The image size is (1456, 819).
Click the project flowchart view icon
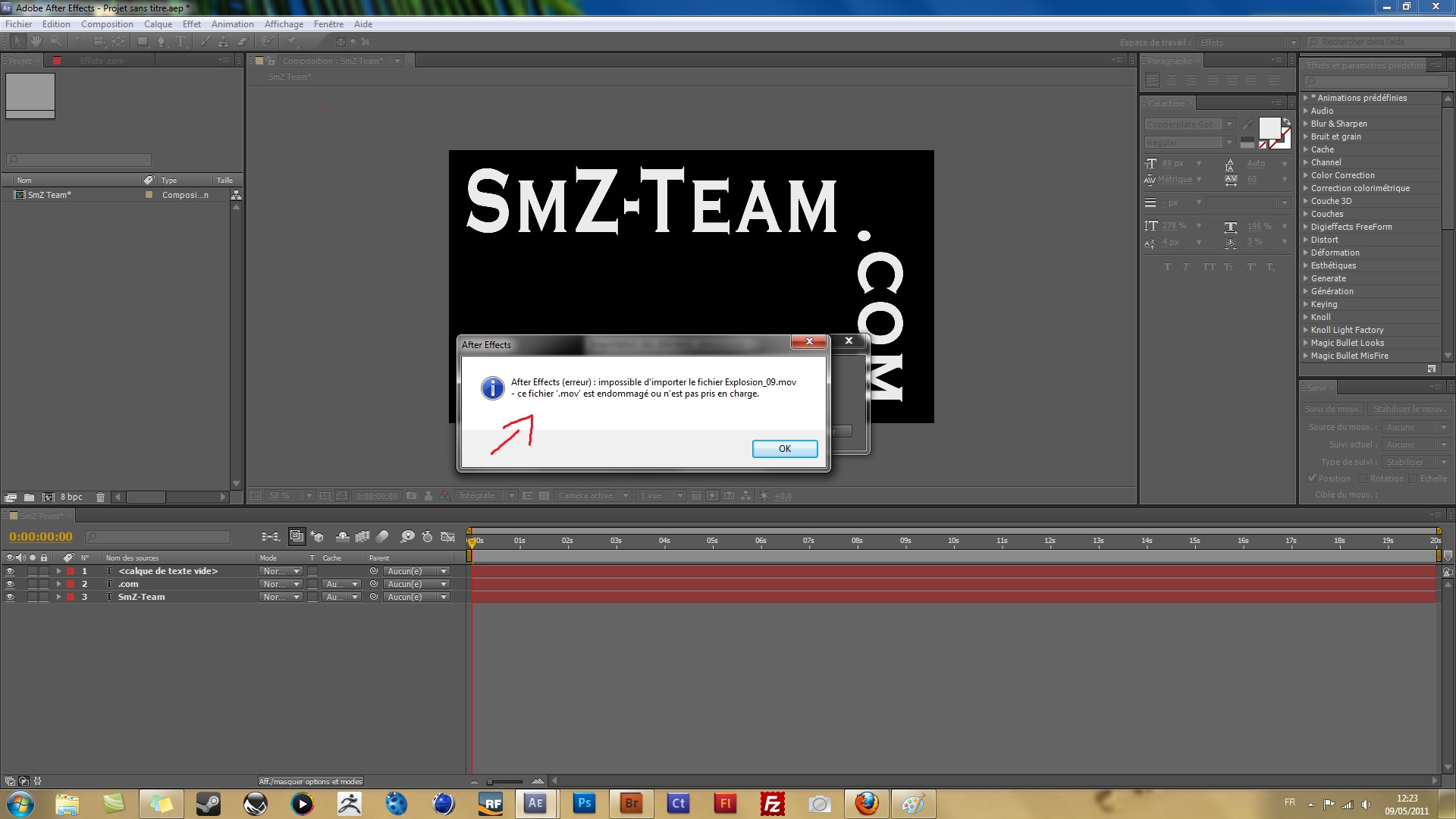(x=236, y=195)
